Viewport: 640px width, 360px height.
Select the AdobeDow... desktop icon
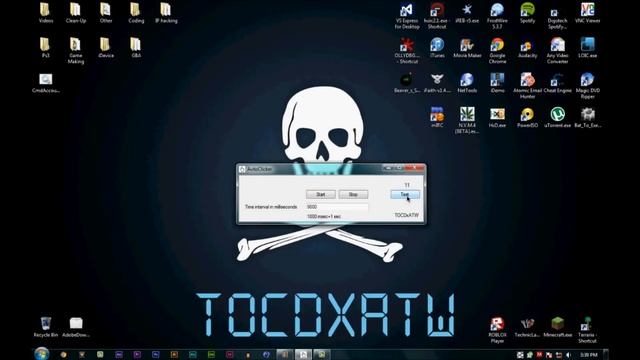tap(76, 327)
